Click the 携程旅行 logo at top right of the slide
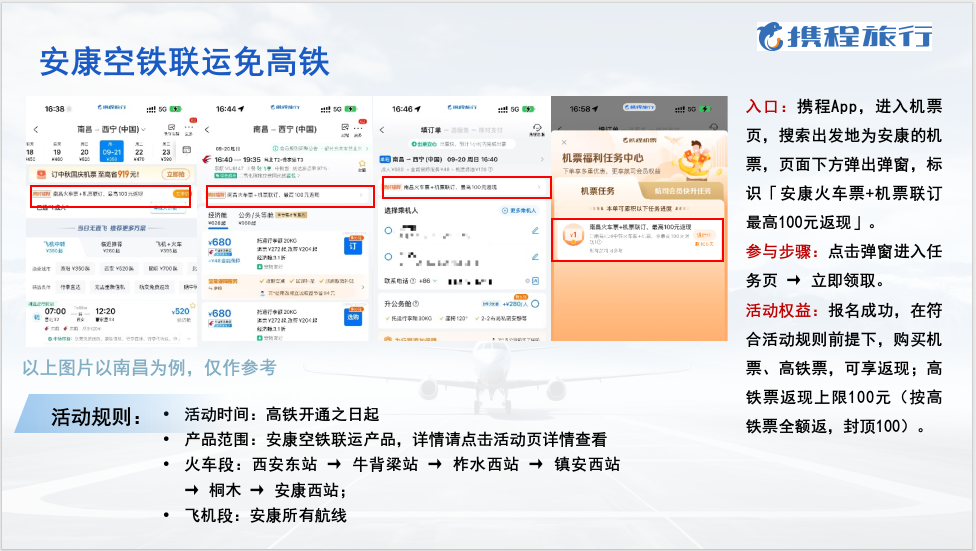The width and height of the screenshot is (976, 551). click(x=845, y=36)
